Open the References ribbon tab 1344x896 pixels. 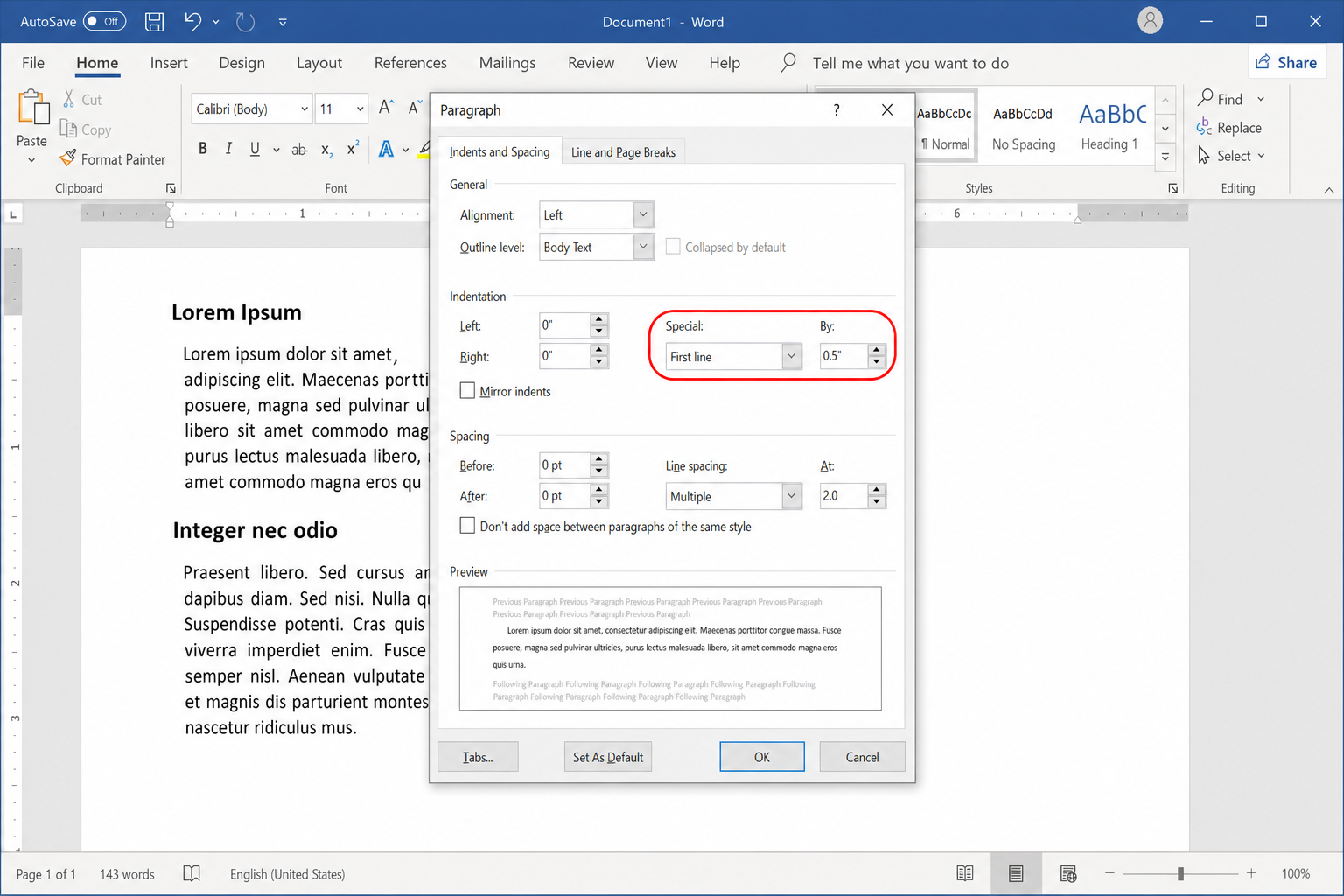pos(410,63)
